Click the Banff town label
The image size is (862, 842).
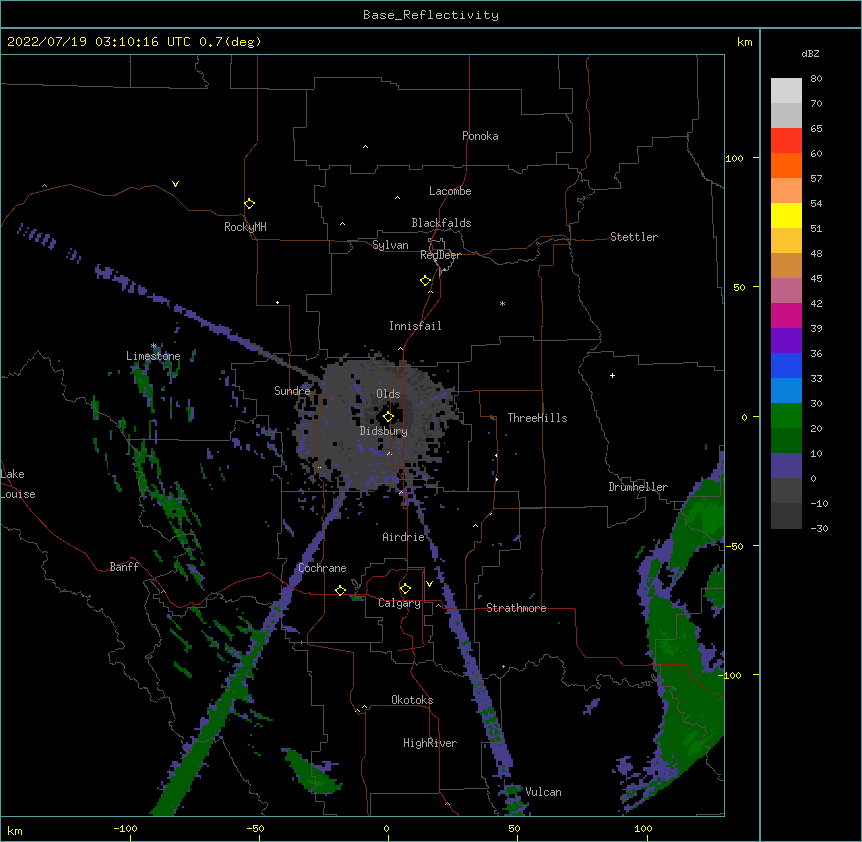[124, 567]
